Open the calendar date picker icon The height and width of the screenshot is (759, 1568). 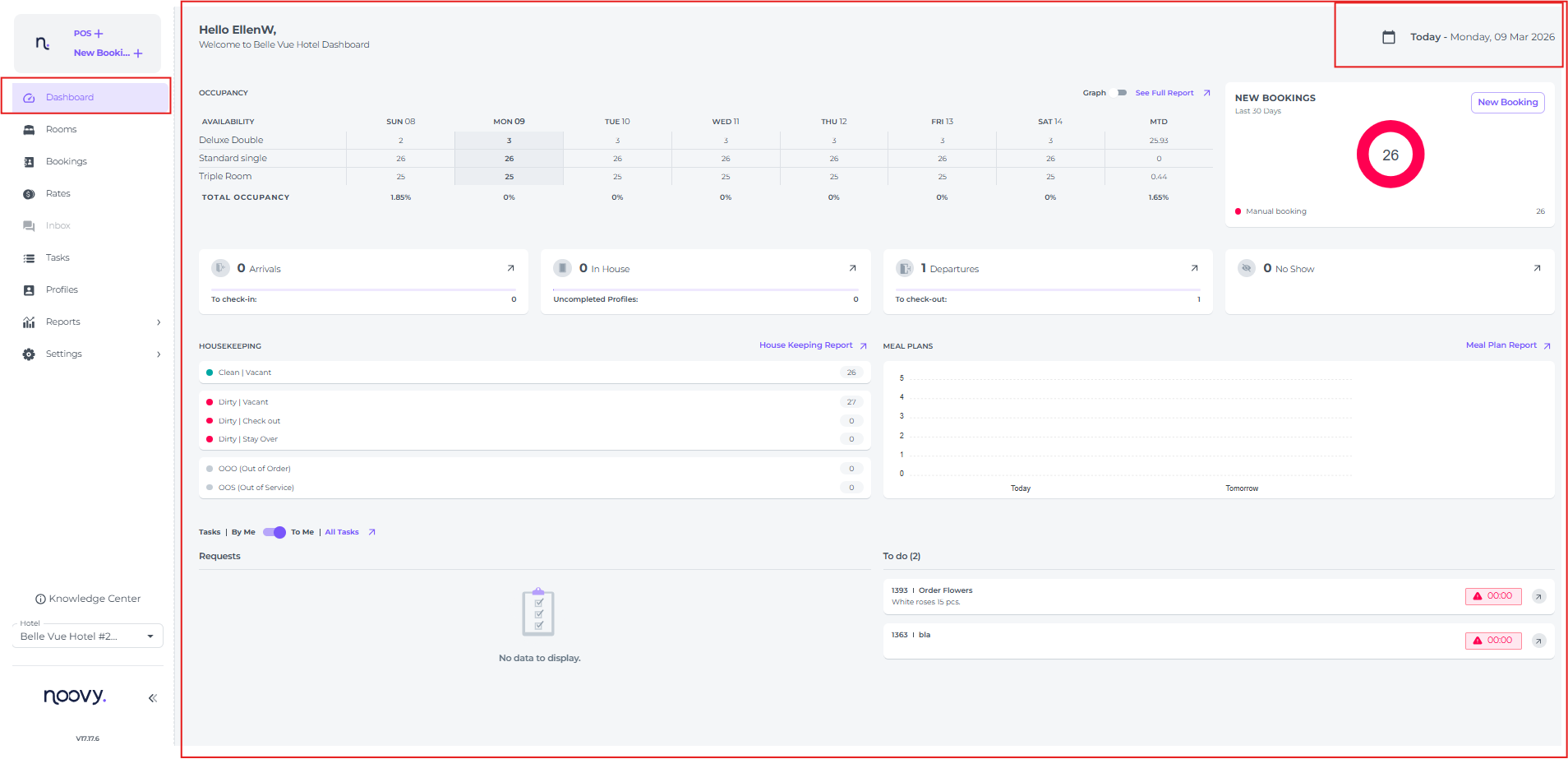(x=1389, y=37)
